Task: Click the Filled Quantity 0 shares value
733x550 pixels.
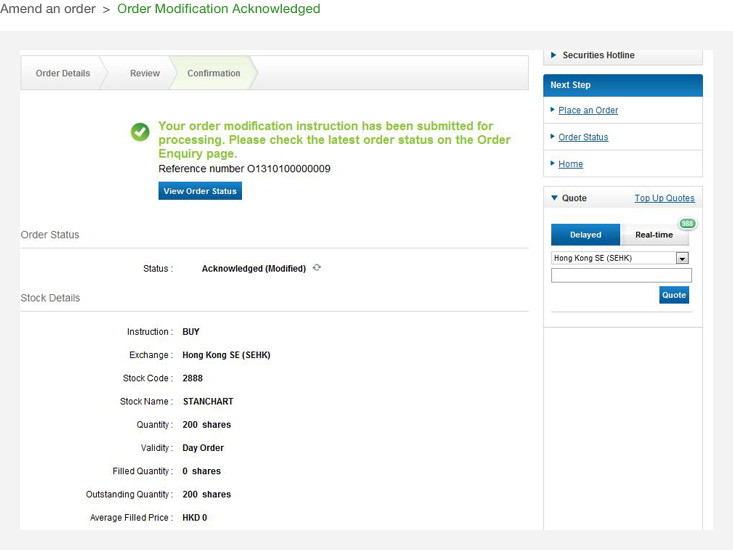Action: [x=201, y=471]
